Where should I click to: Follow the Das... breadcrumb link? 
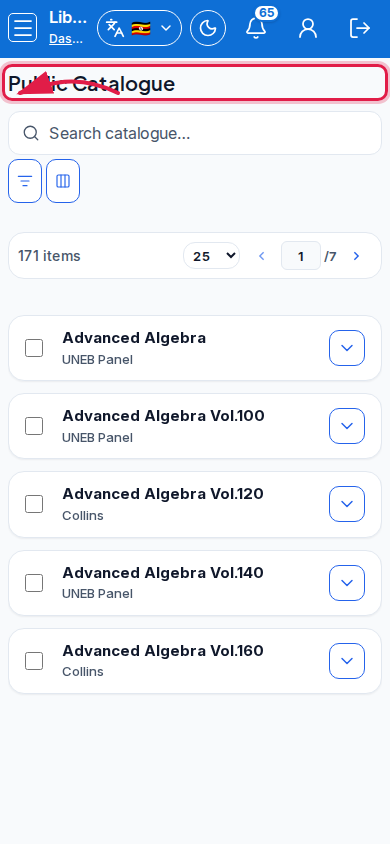click(x=66, y=39)
